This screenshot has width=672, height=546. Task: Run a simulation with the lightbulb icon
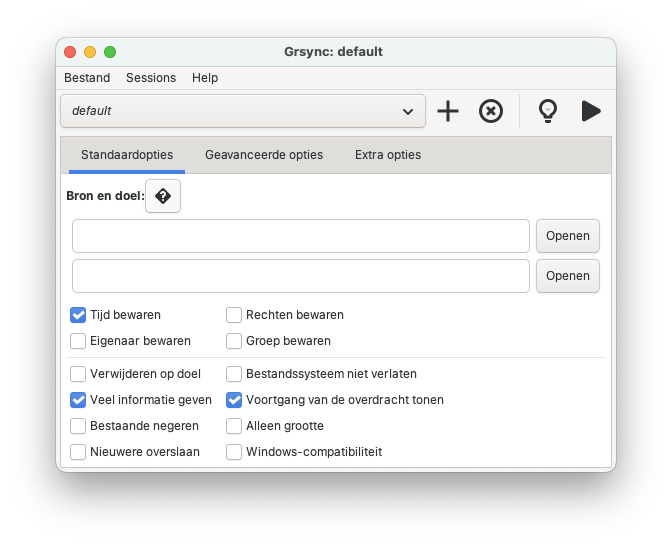548,111
